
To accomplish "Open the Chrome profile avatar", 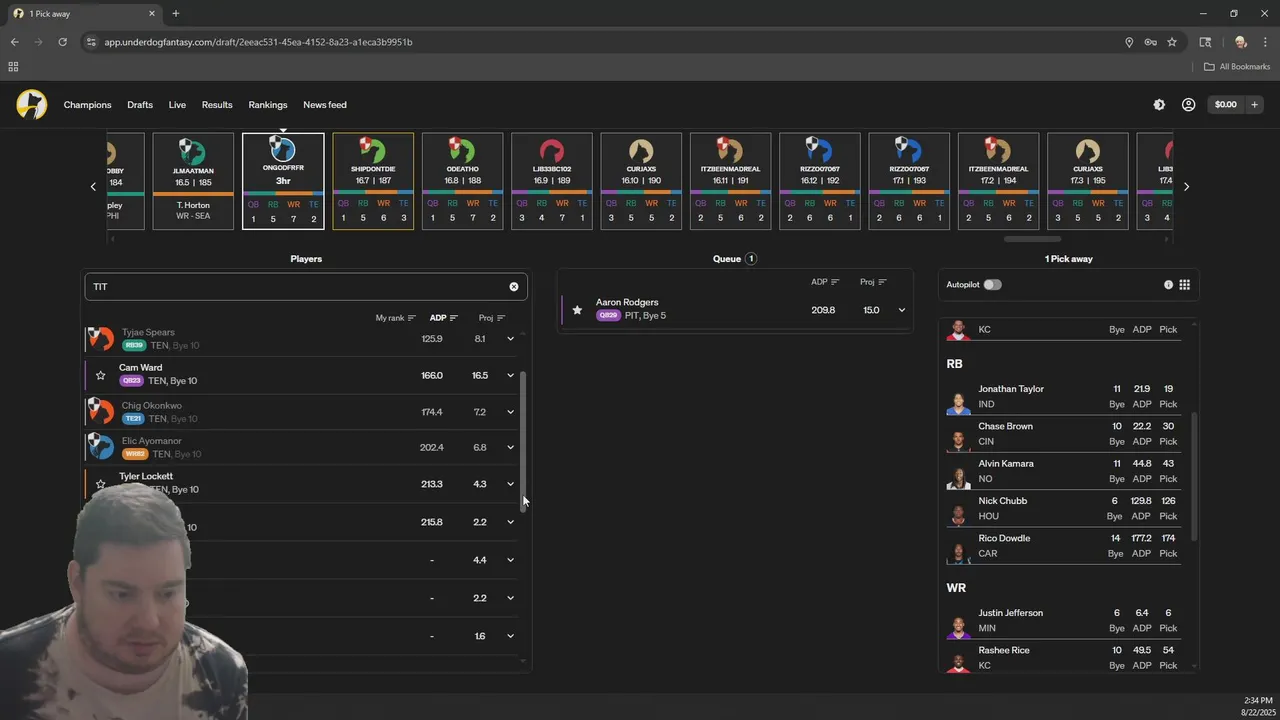I will point(1241,42).
